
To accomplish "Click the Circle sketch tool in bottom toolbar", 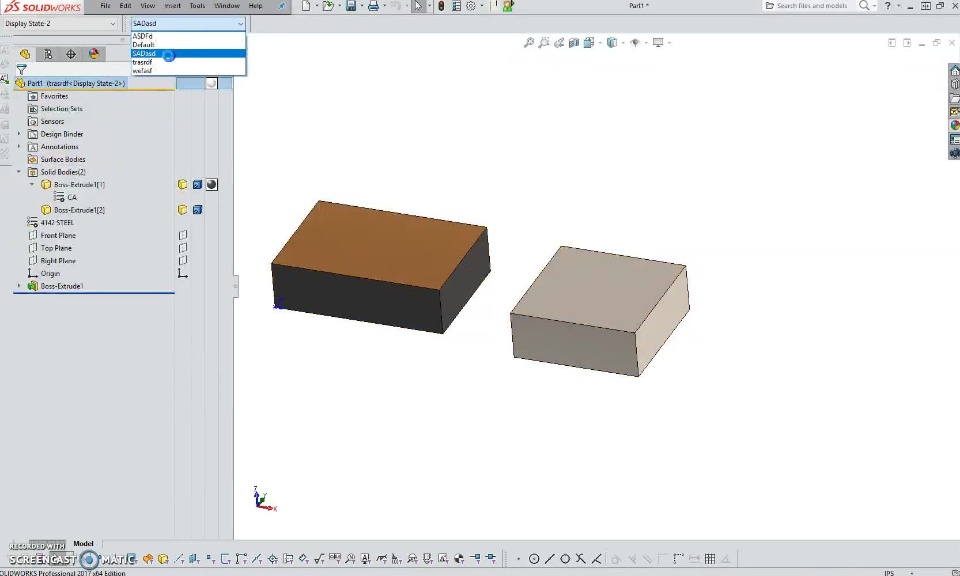I will click(534, 559).
